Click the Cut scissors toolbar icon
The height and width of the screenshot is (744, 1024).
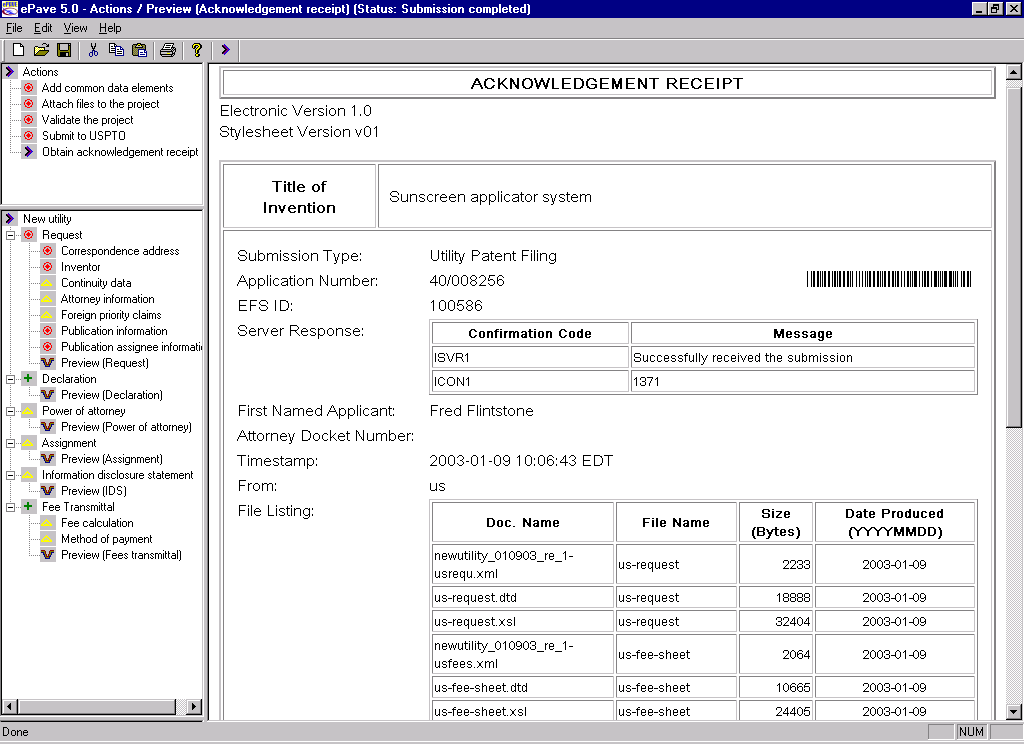point(93,50)
